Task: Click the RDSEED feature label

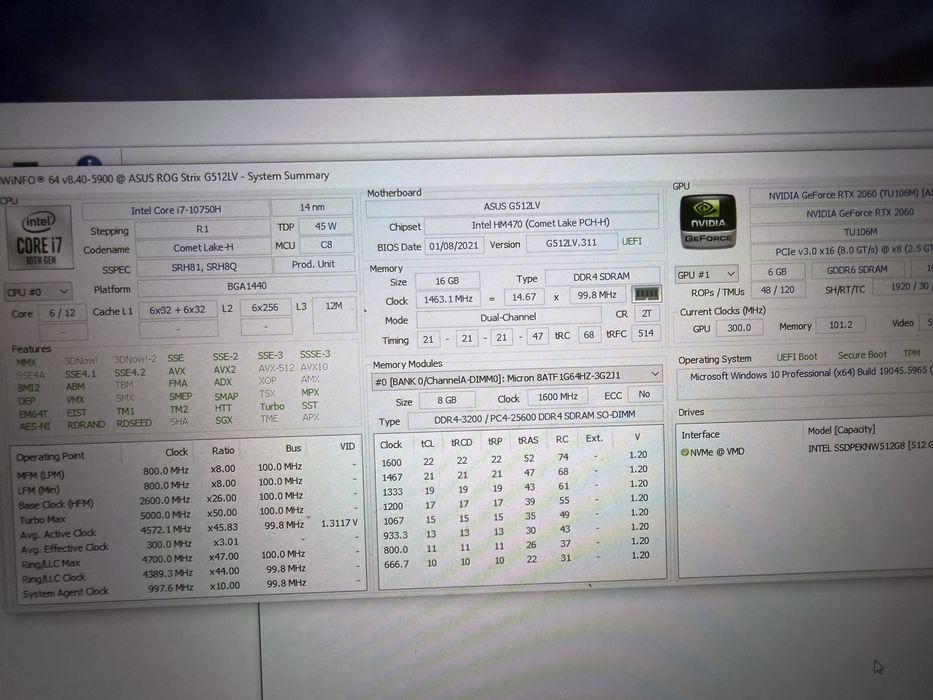Action: point(134,423)
